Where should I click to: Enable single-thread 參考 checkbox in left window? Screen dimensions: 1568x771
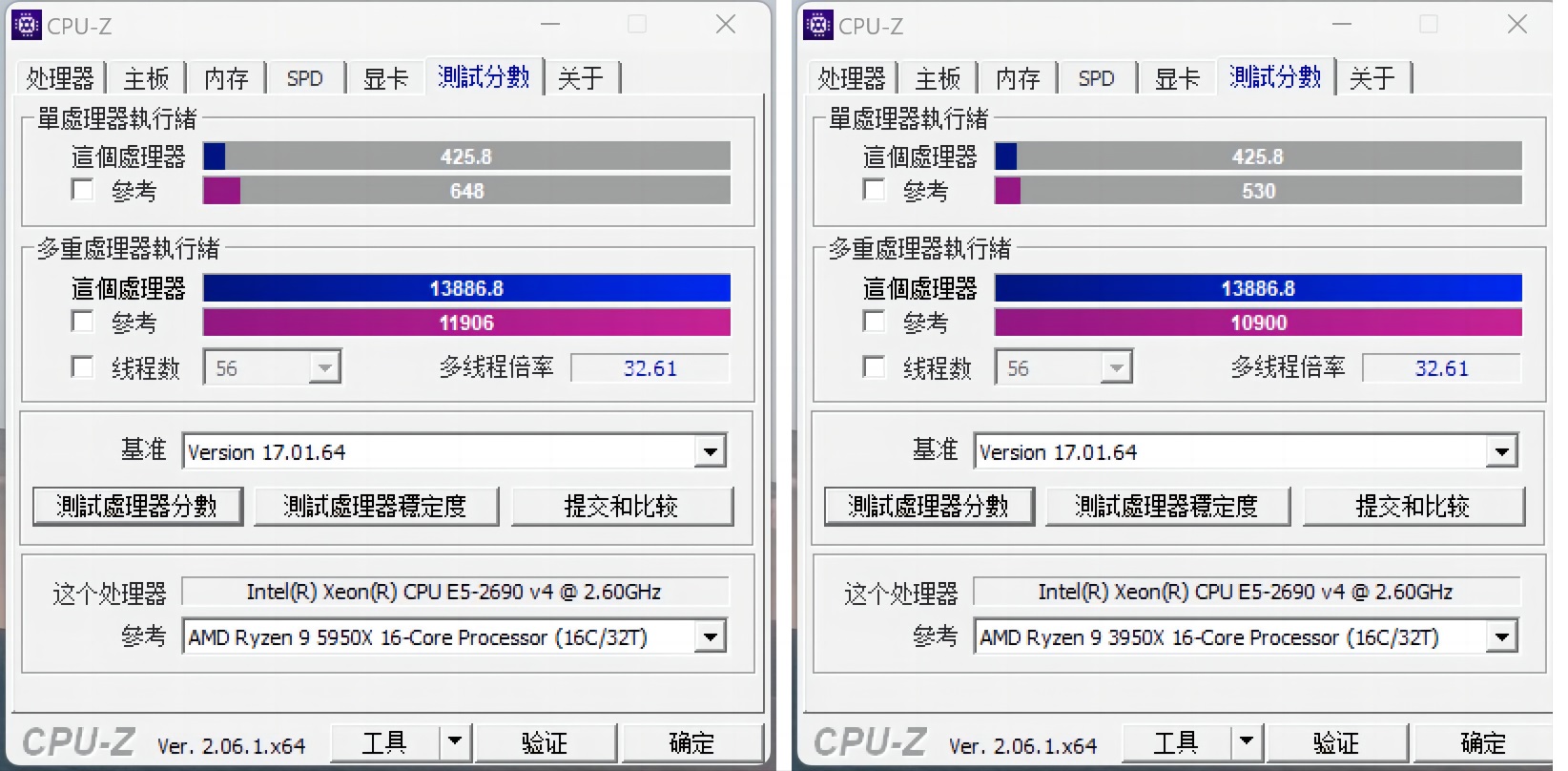pos(83,190)
